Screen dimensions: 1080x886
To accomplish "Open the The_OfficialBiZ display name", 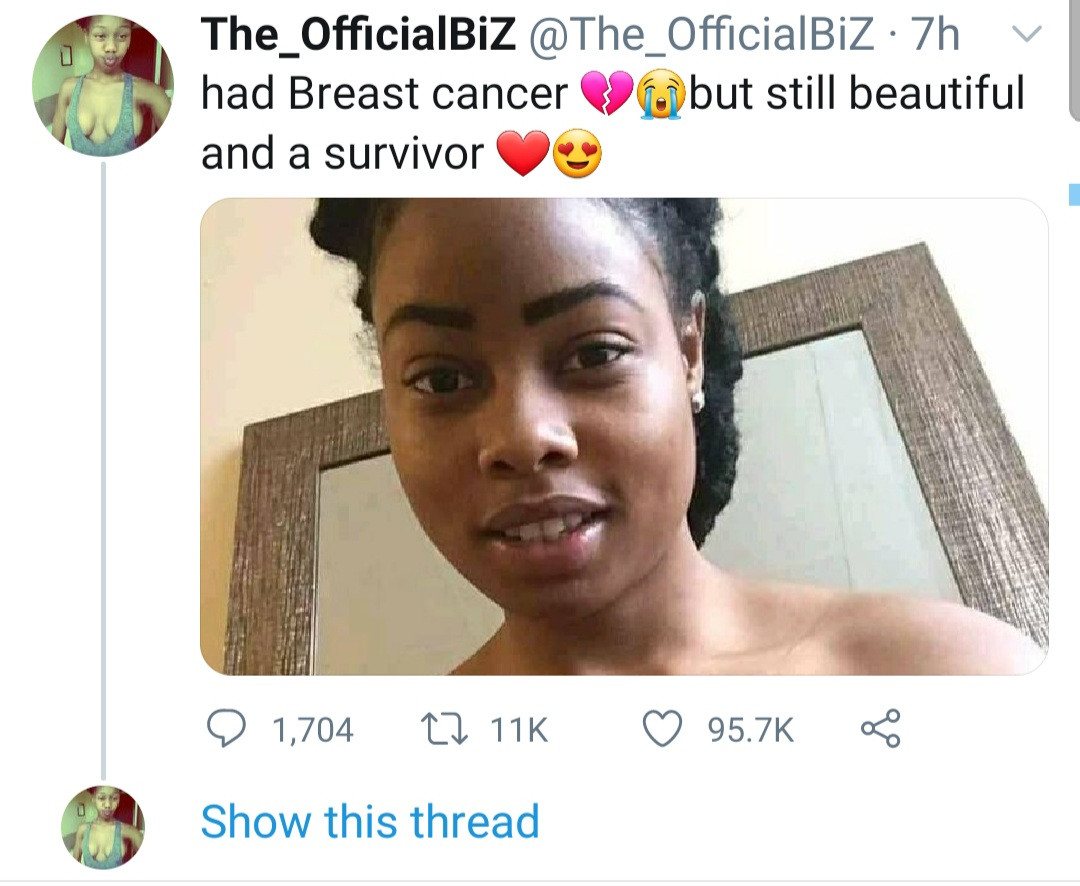I will tap(359, 36).
